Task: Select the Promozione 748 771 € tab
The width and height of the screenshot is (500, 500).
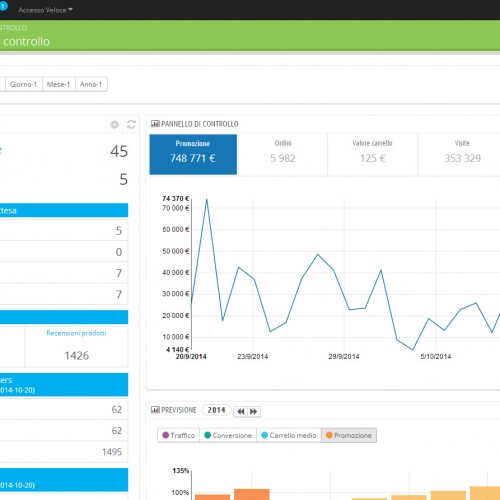Action: tap(193, 154)
